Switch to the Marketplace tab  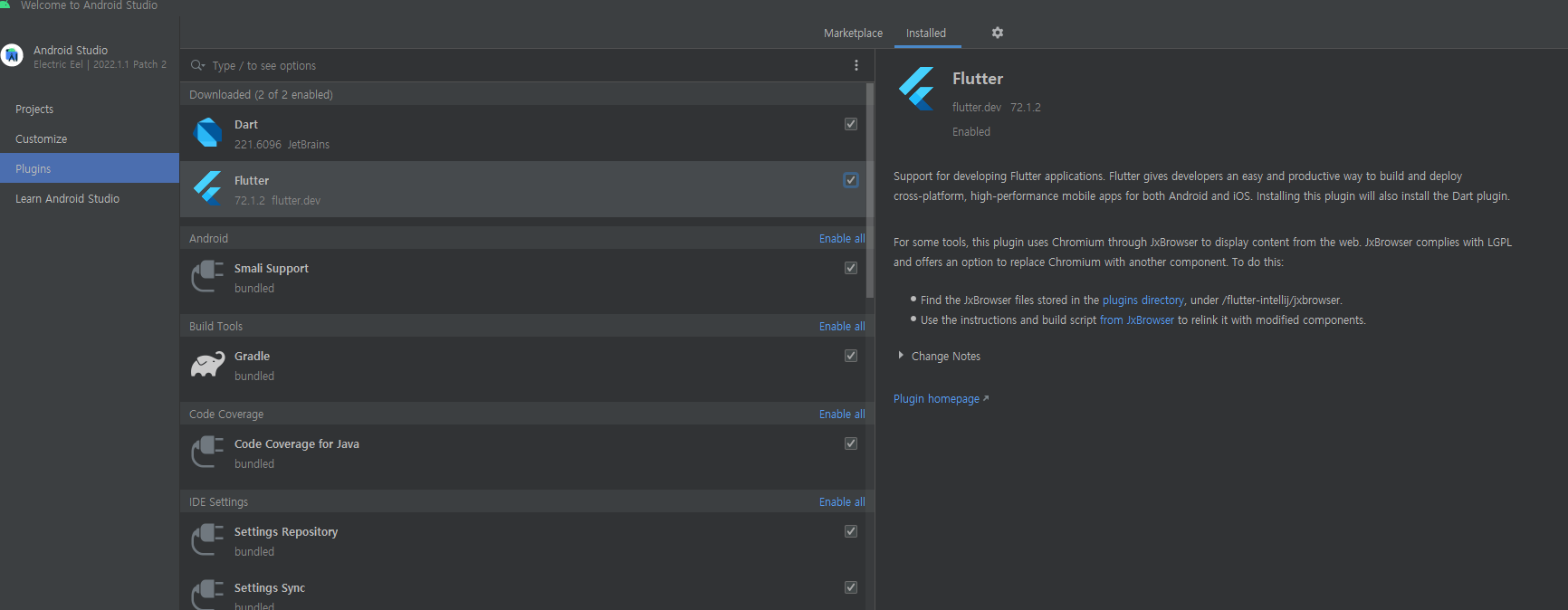click(x=853, y=33)
